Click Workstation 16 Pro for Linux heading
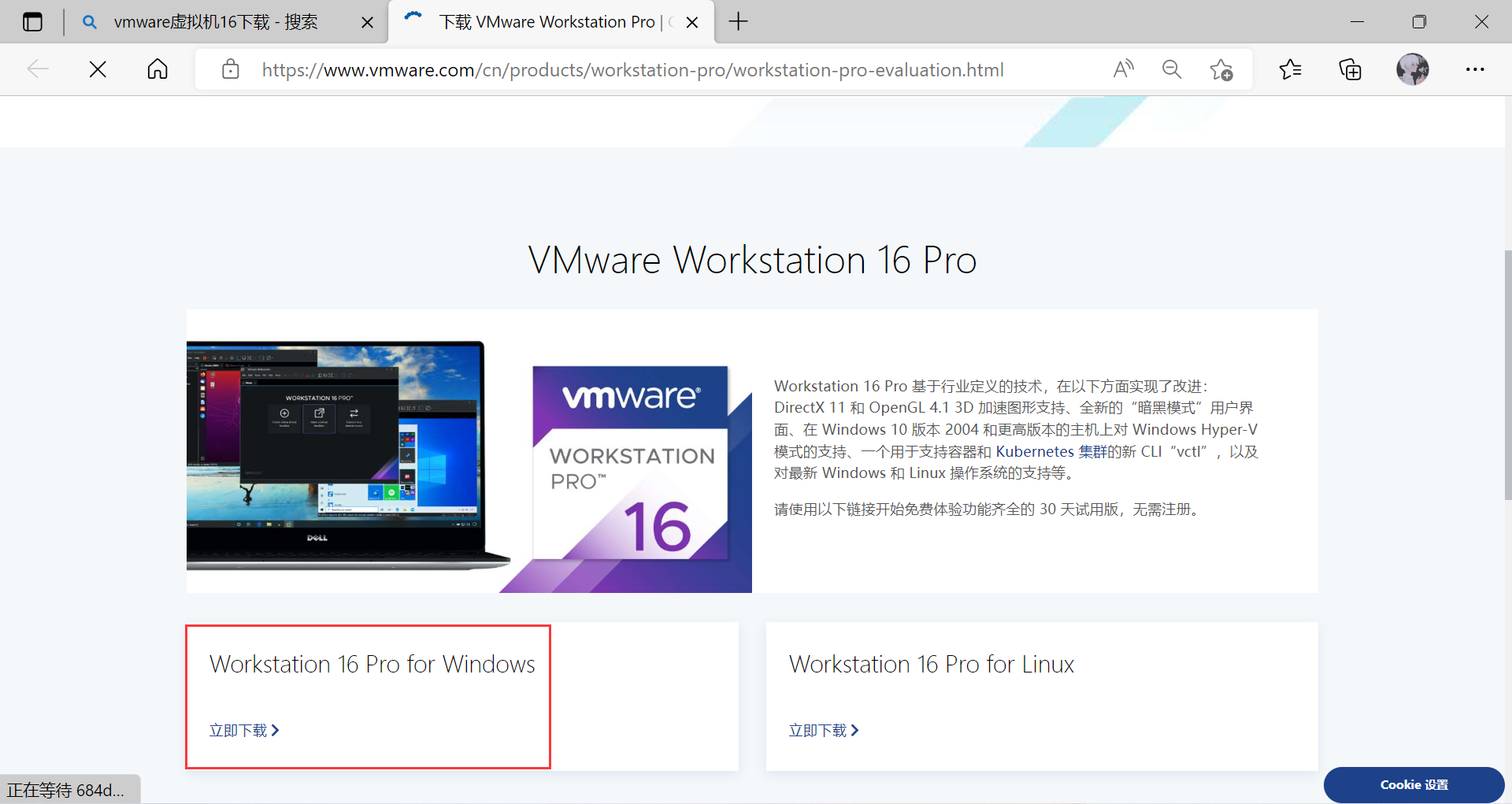 [932, 664]
